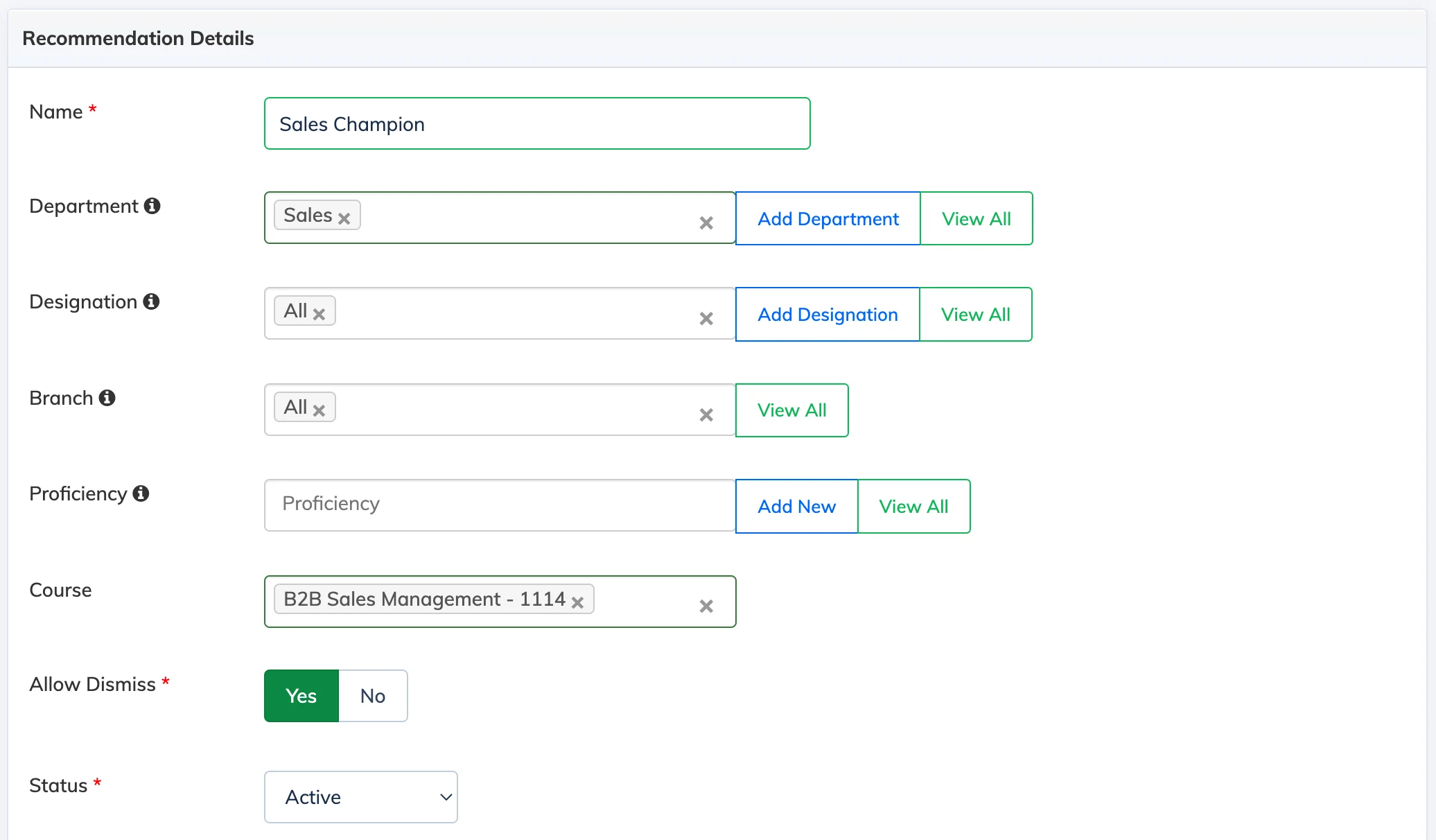
Task: Click the Recommendation Details heading
Action: (x=138, y=38)
